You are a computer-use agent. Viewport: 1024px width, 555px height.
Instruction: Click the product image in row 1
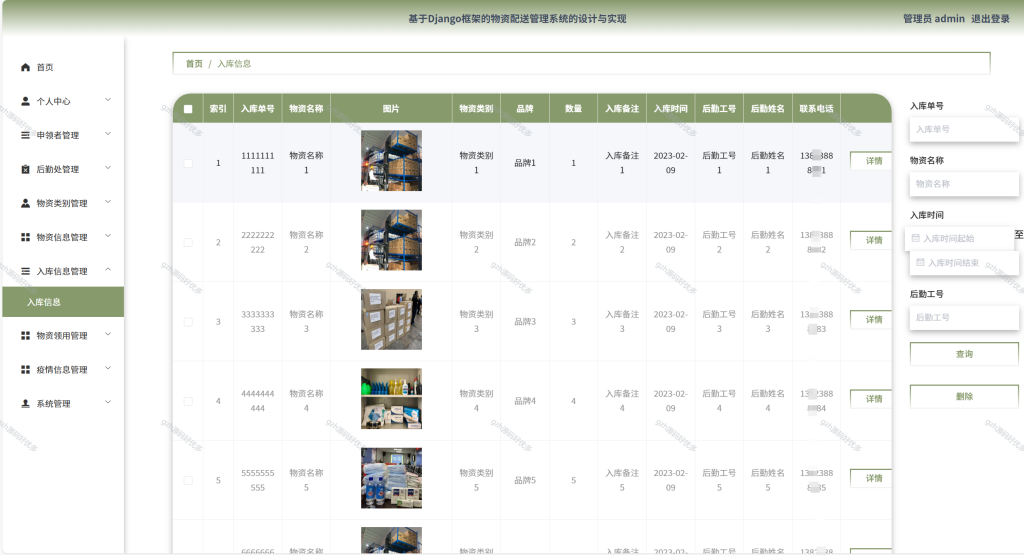coord(391,161)
